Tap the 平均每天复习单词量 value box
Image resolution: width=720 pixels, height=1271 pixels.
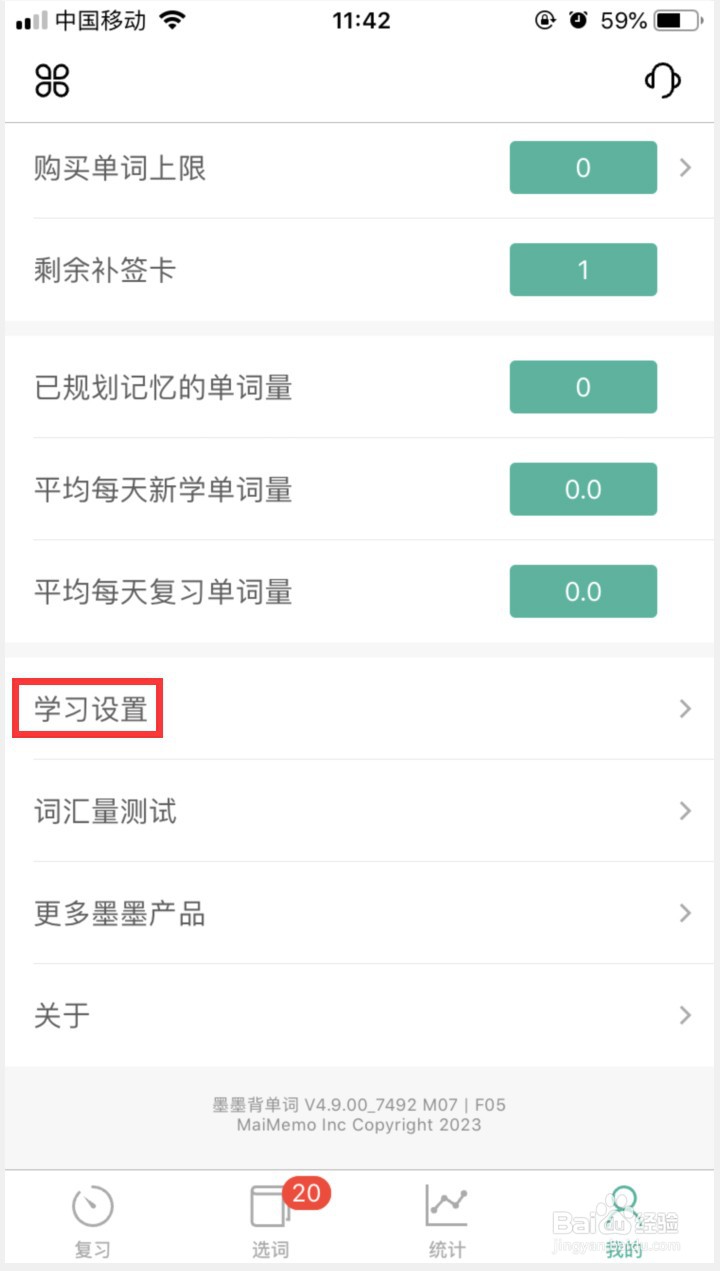pyautogui.click(x=583, y=591)
